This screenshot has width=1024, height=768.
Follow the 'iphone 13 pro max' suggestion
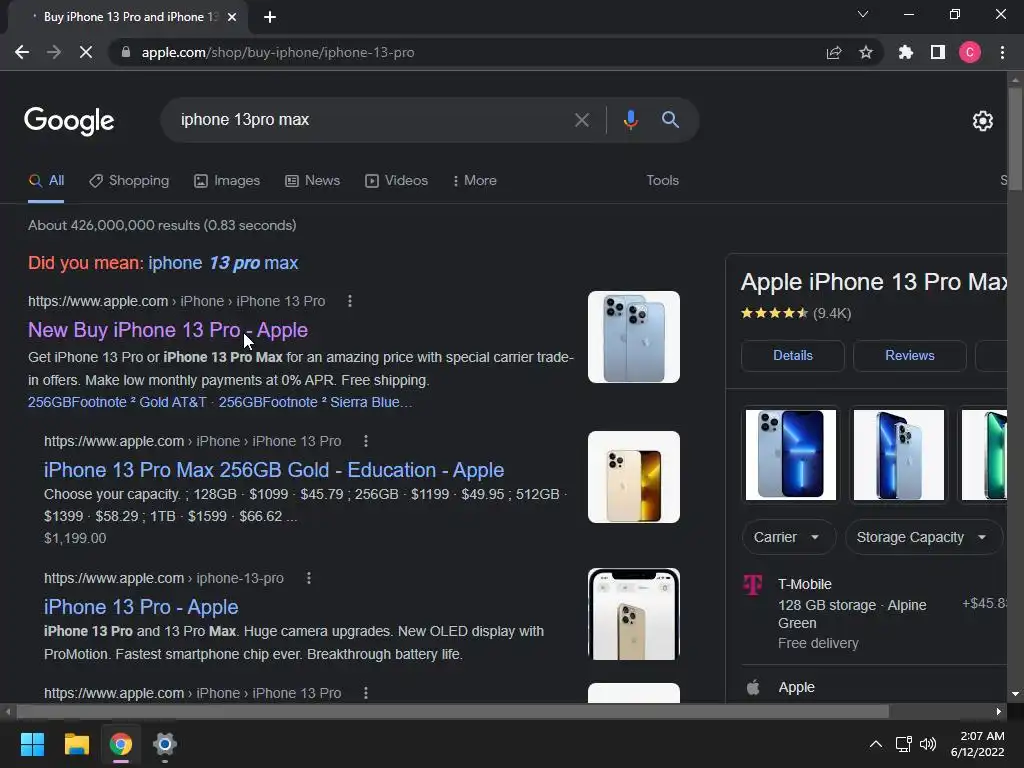pos(223,263)
